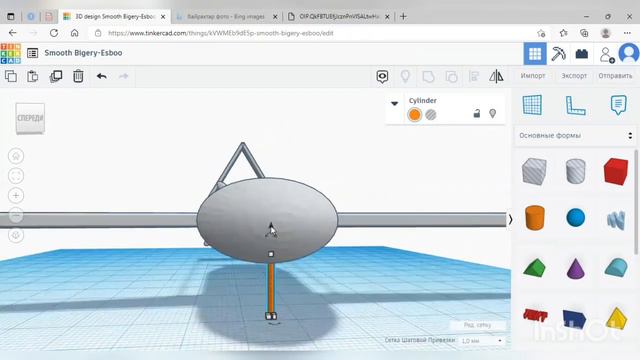This screenshot has width=640, height=360.
Task: Pick the striped Box hole shape
Action: [x=534, y=171]
